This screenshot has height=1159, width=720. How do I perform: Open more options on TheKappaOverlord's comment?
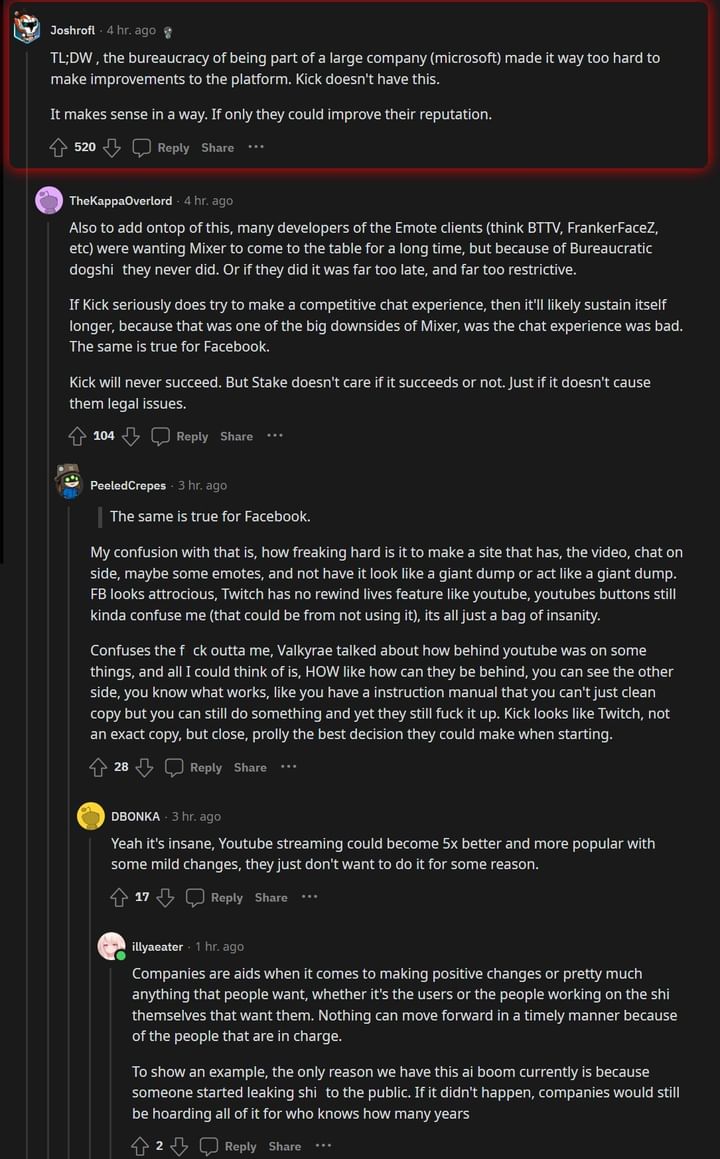click(x=275, y=435)
